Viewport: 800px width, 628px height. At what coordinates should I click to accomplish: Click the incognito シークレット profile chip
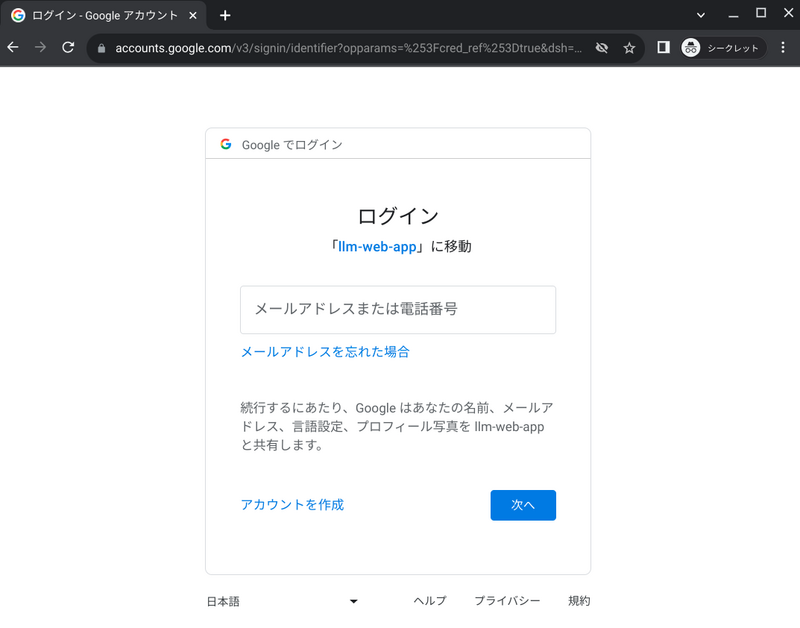click(x=722, y=48)
